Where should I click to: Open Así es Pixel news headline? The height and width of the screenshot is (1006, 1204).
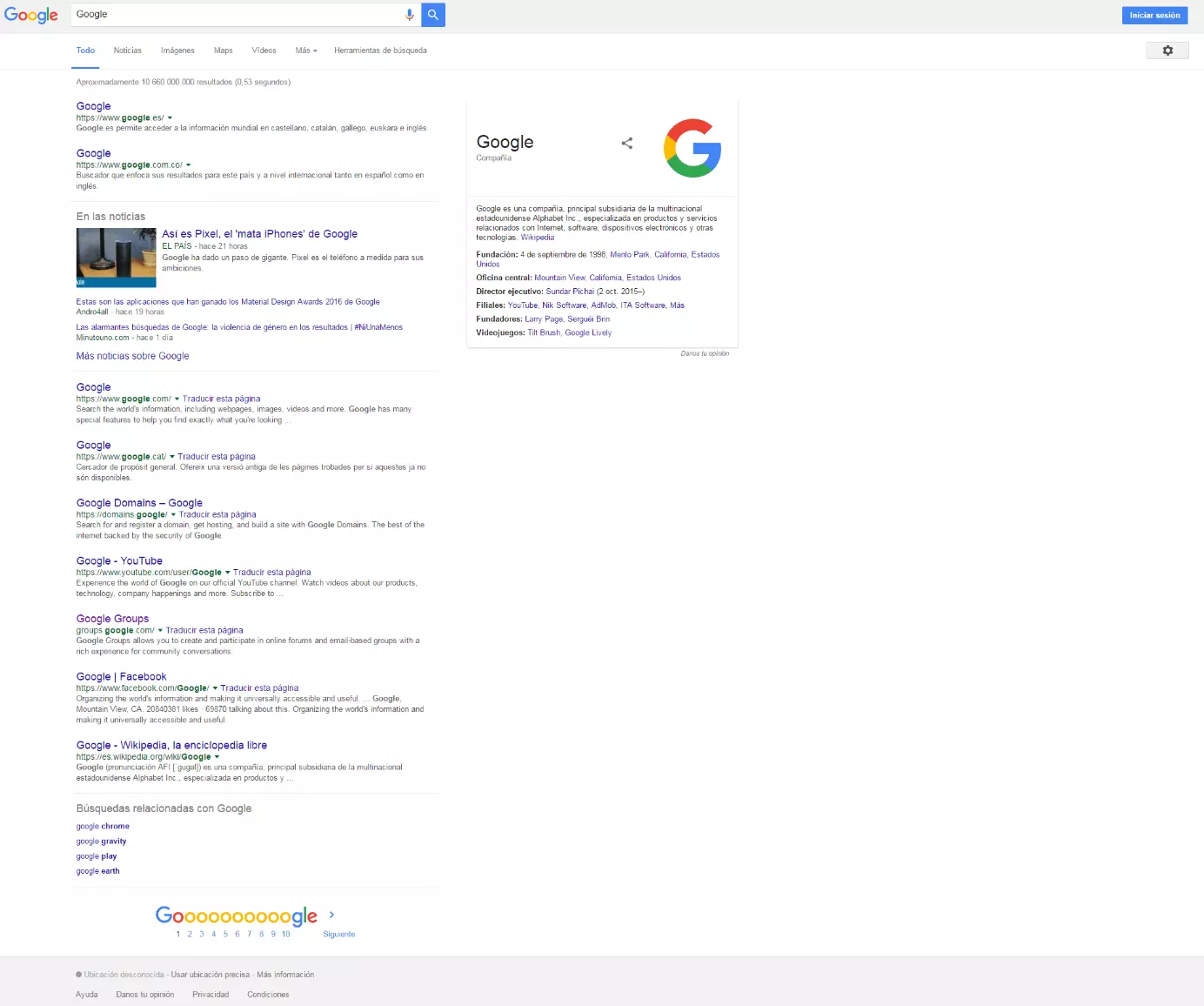coord(259,234)
